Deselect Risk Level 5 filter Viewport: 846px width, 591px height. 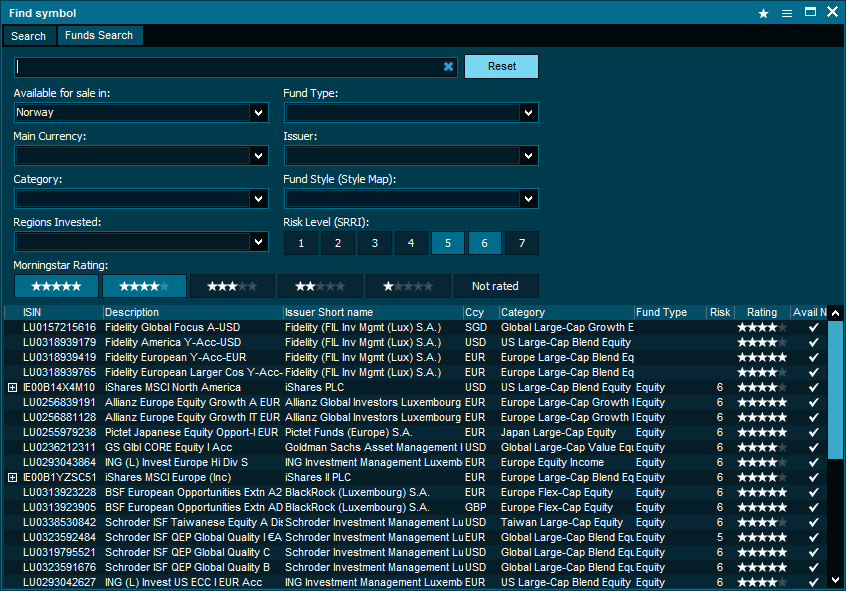coord(448,243)
